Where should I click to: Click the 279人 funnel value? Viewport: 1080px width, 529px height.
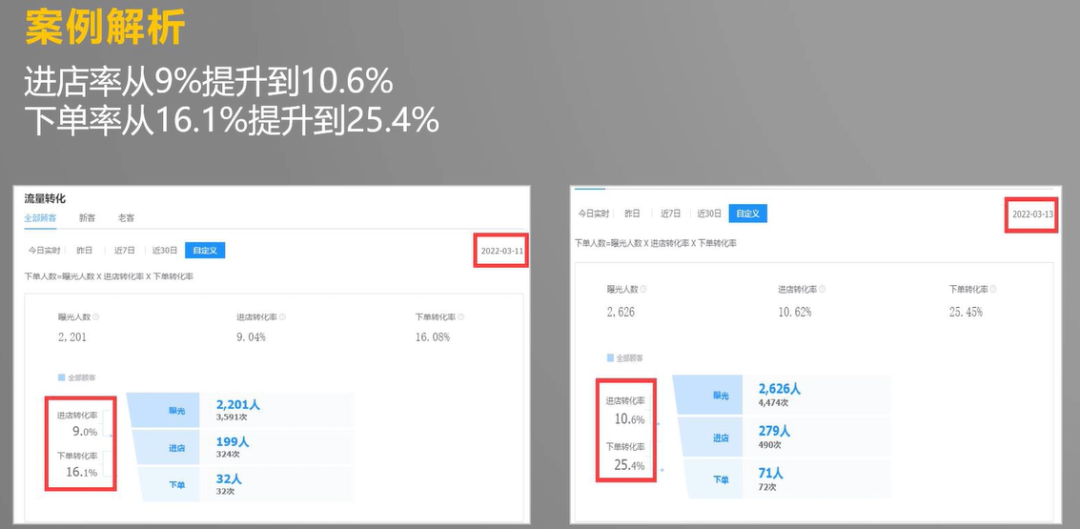click(774, 431)
